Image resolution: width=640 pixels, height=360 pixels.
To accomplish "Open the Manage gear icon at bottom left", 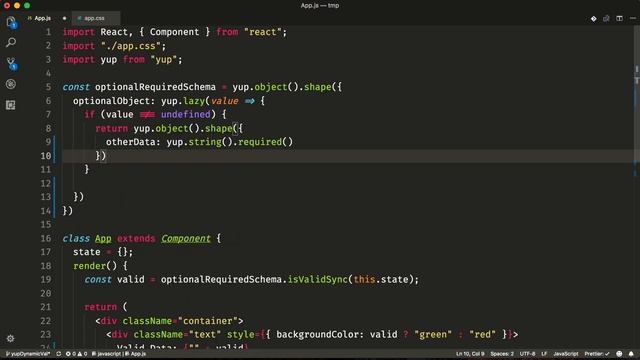I will 11,338.
